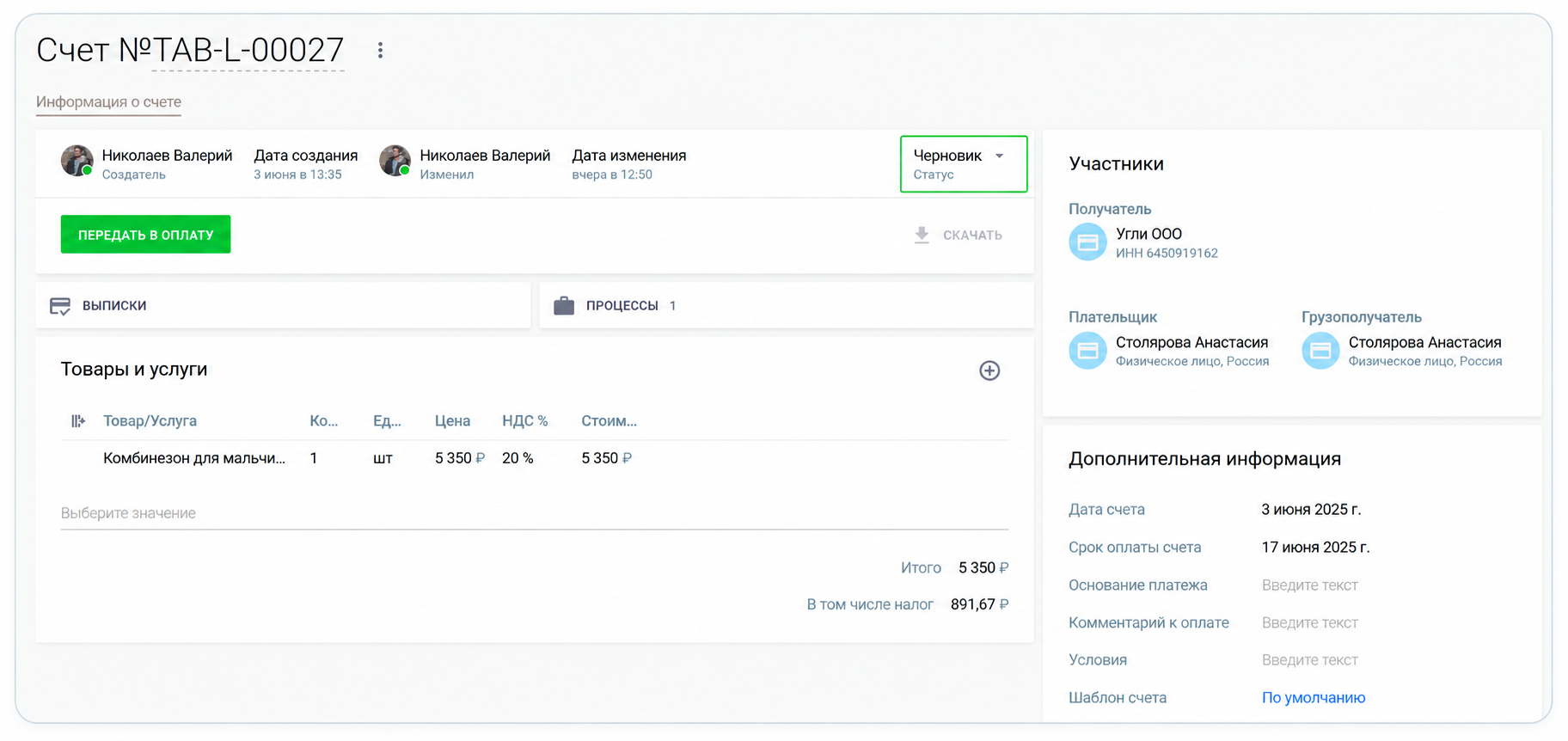Open the По умолчанию invoice template selector

click(1313, 698)
